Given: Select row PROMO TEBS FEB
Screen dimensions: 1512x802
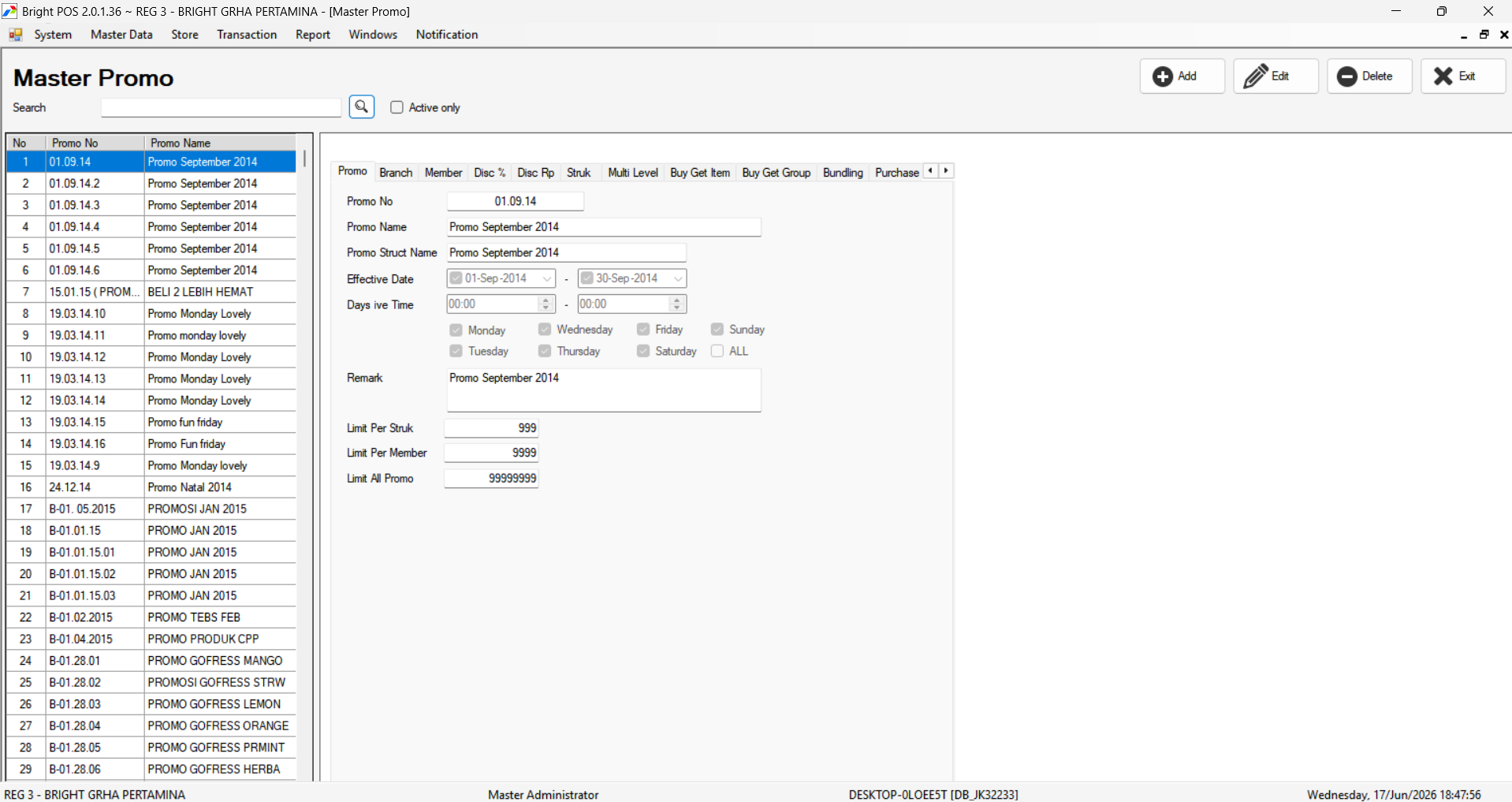Looking at the screenshot, I should pos(151,617).
